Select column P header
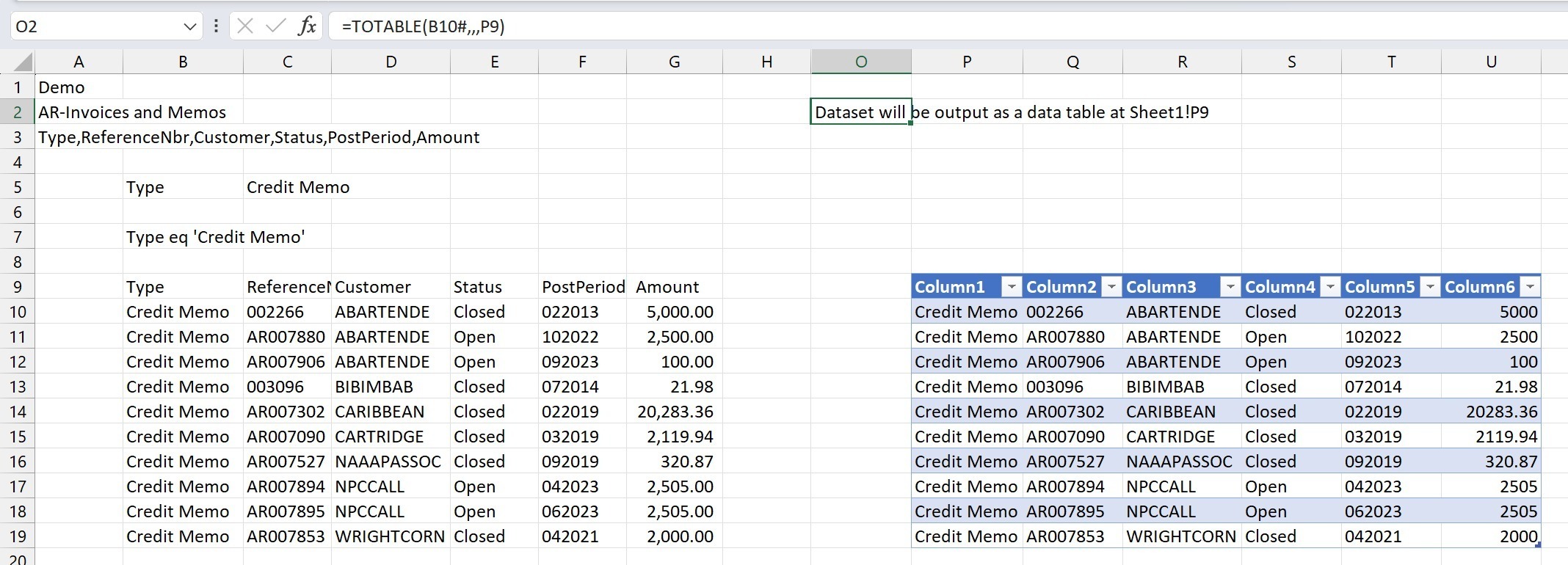Screen dimensions: 1568x565 click(x=967, y=62)
